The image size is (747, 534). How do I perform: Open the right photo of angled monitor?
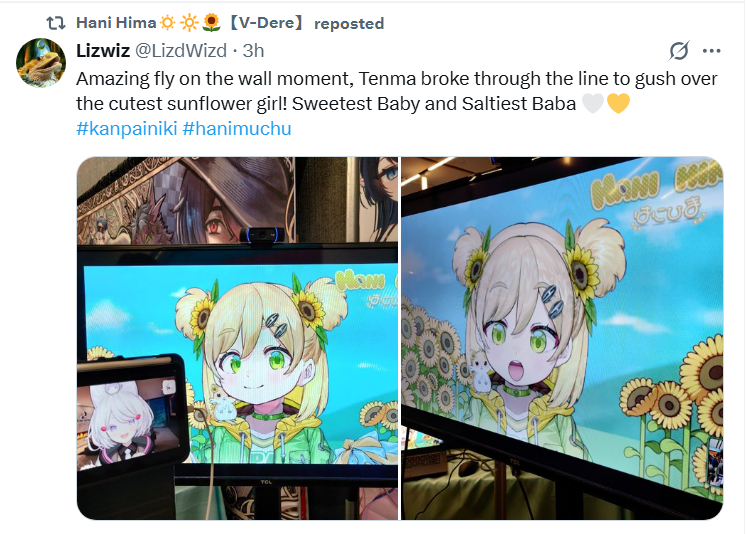(x=562, y=338)
